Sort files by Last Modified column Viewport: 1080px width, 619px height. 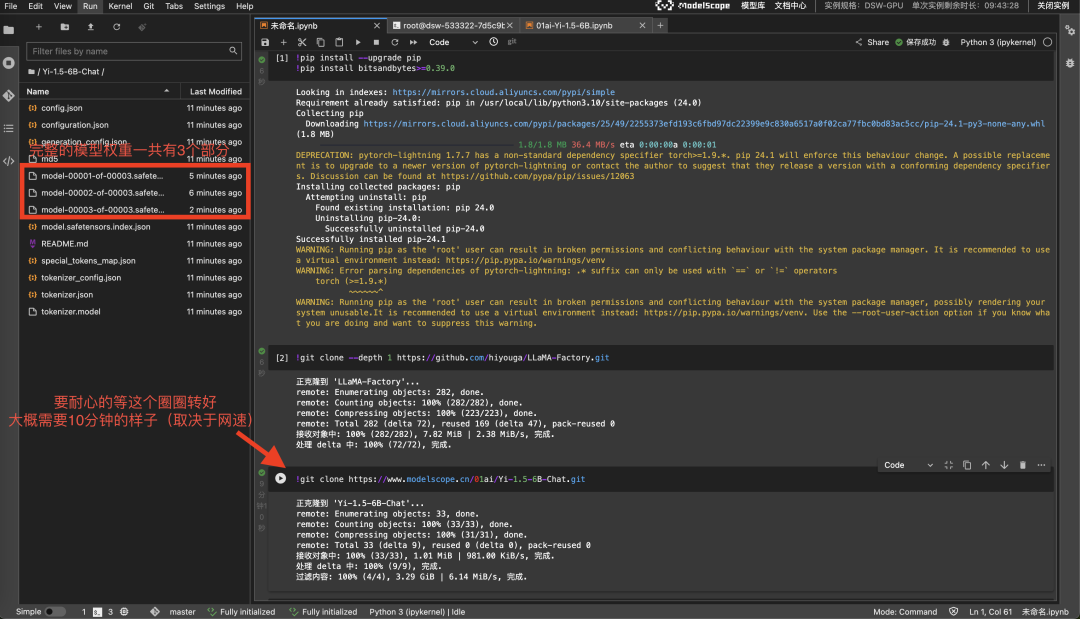(x=215, y=92)
